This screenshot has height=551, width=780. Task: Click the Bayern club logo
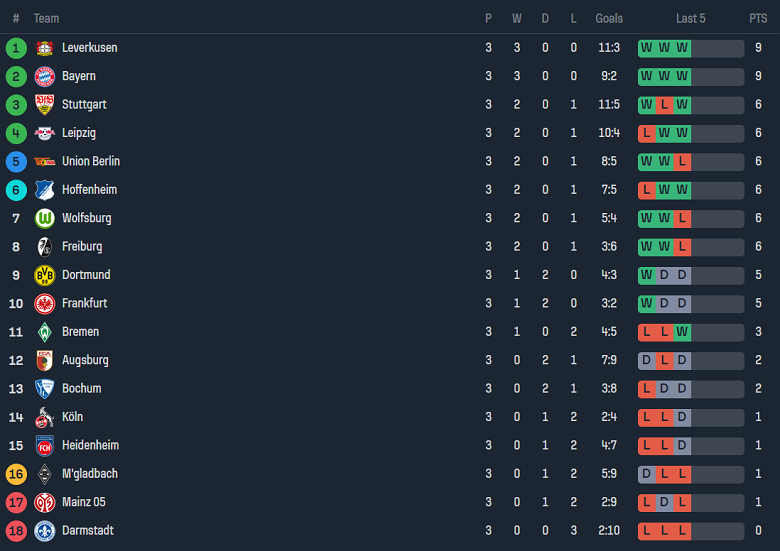[44, 76]
